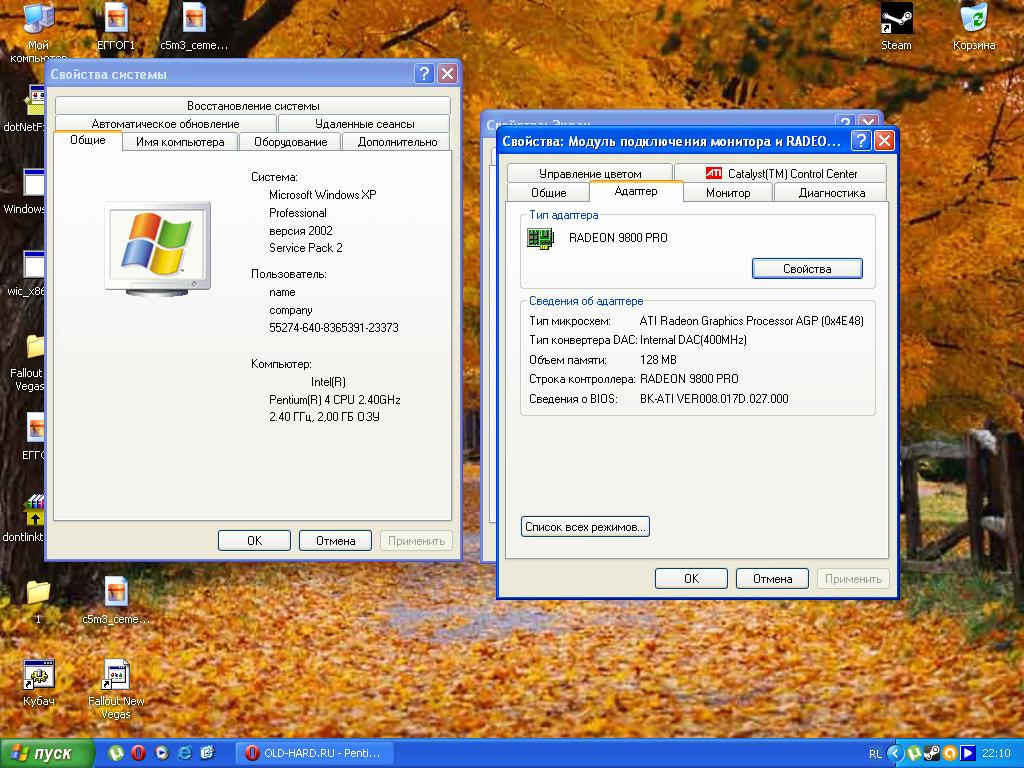Expand hidden tray icons with the arrow

coord(895,754)
